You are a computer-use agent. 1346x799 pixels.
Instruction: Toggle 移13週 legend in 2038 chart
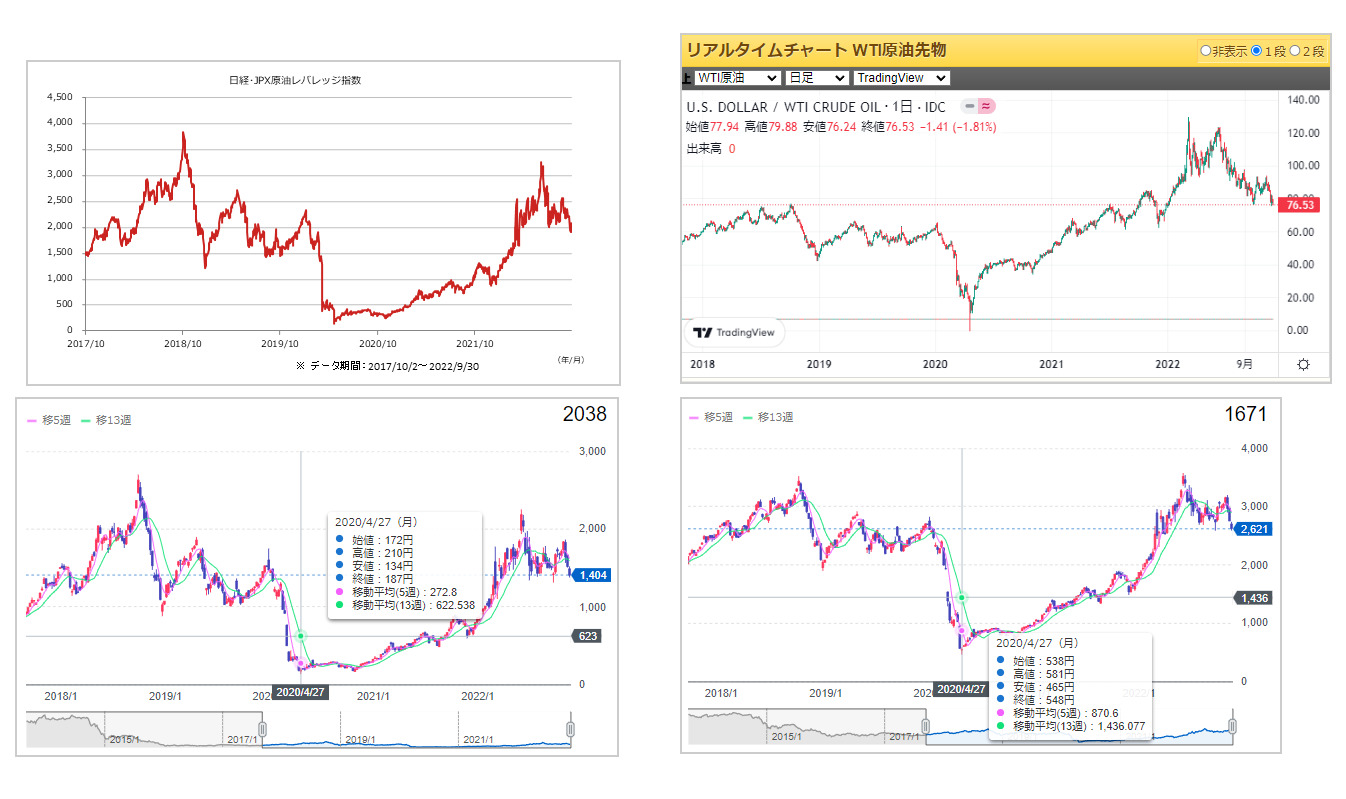click(107, 420)
